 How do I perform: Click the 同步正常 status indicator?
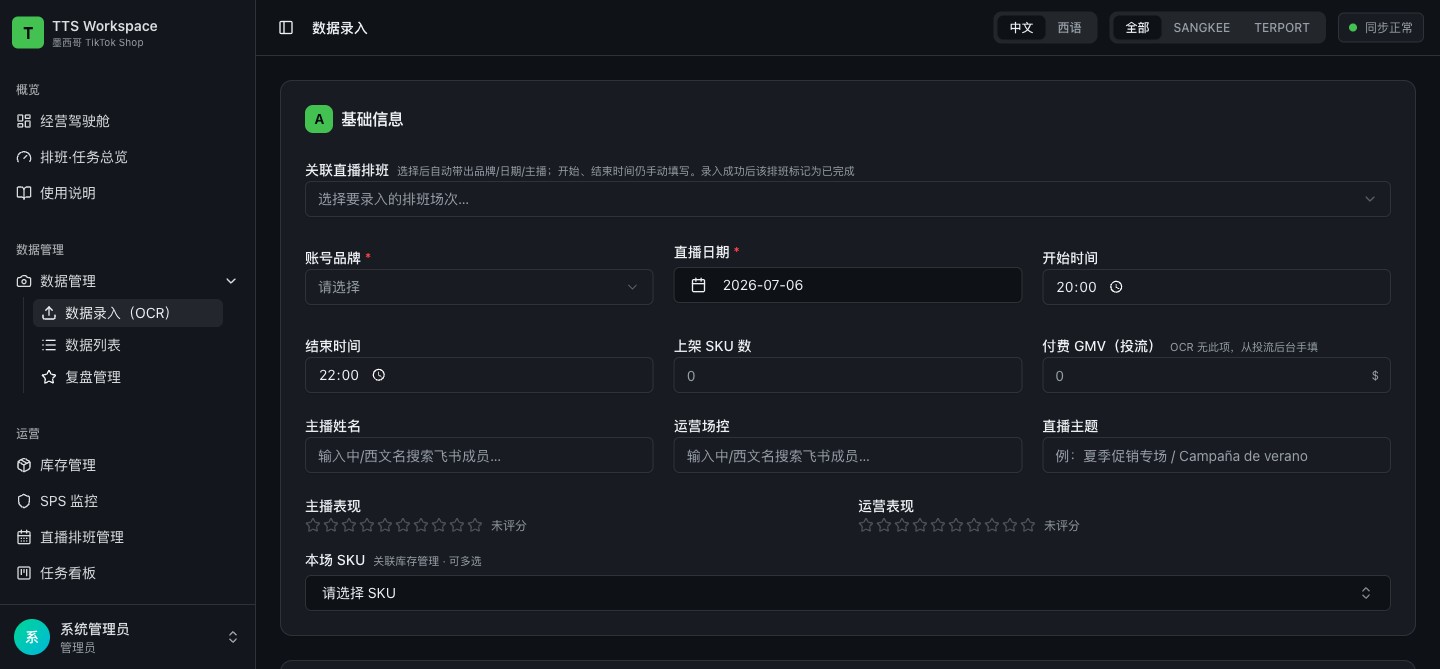pyautogui.click(x=1381, y=28)
